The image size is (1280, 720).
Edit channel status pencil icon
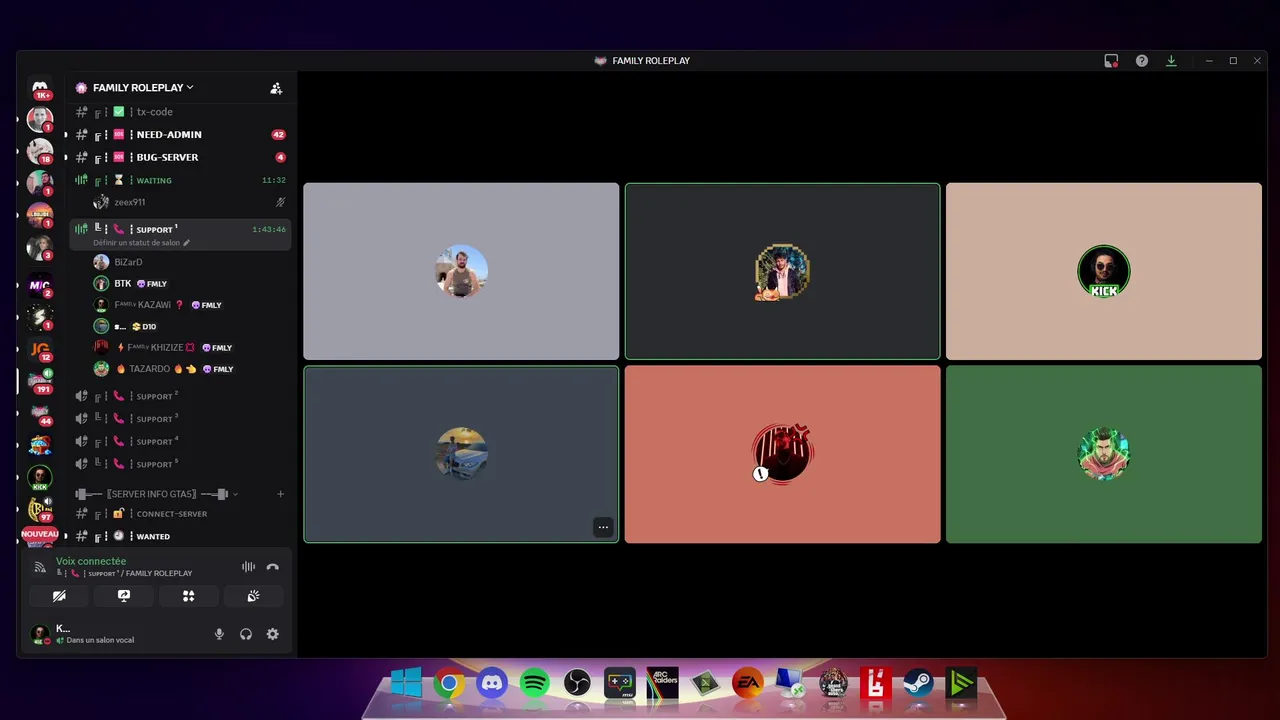[x=186, y=243]
